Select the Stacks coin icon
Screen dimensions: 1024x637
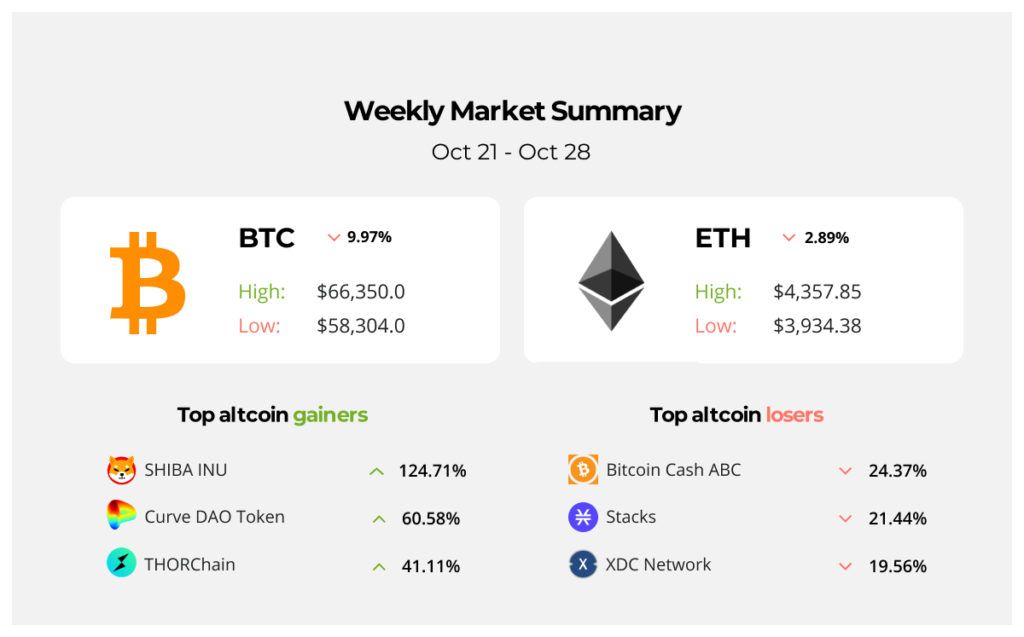click(583, 517)
